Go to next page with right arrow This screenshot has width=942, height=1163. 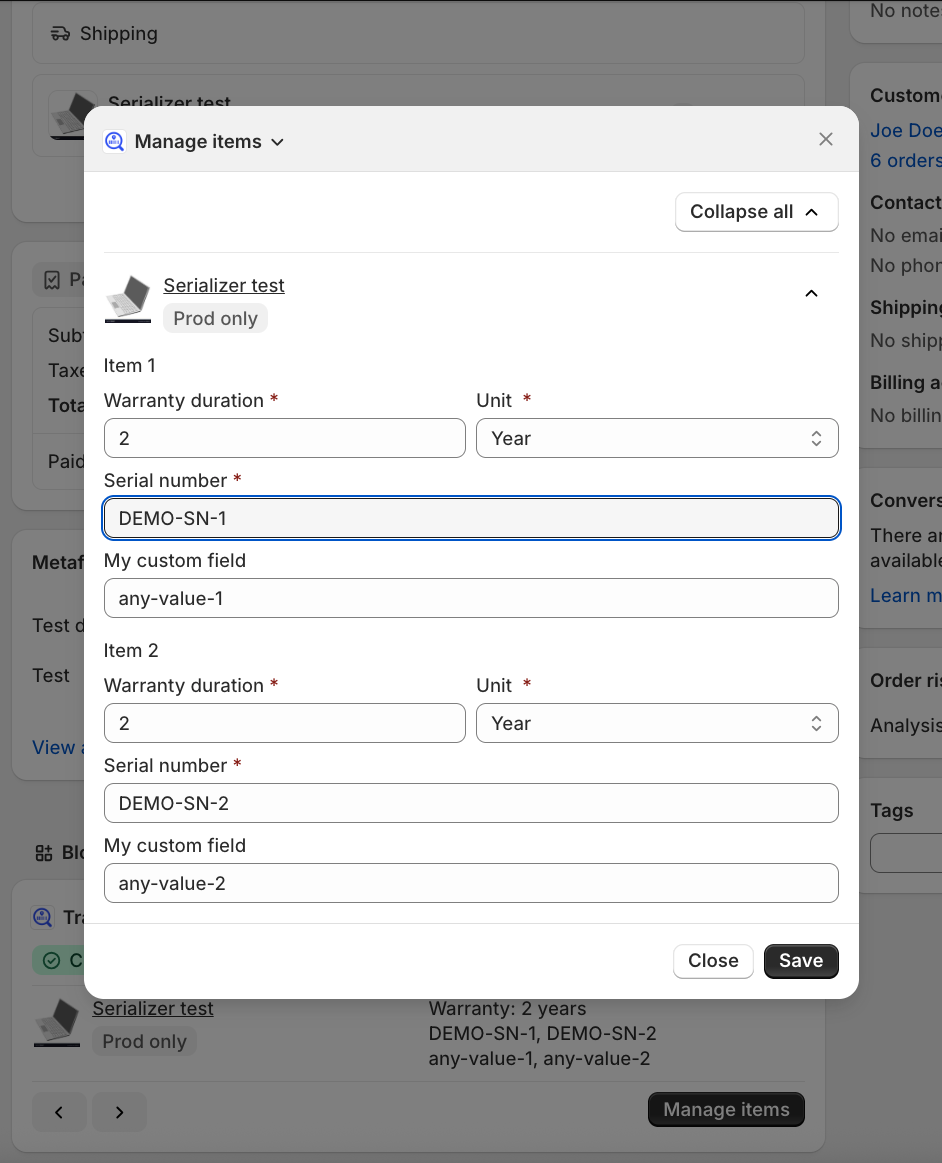[x=119, y=1112]
